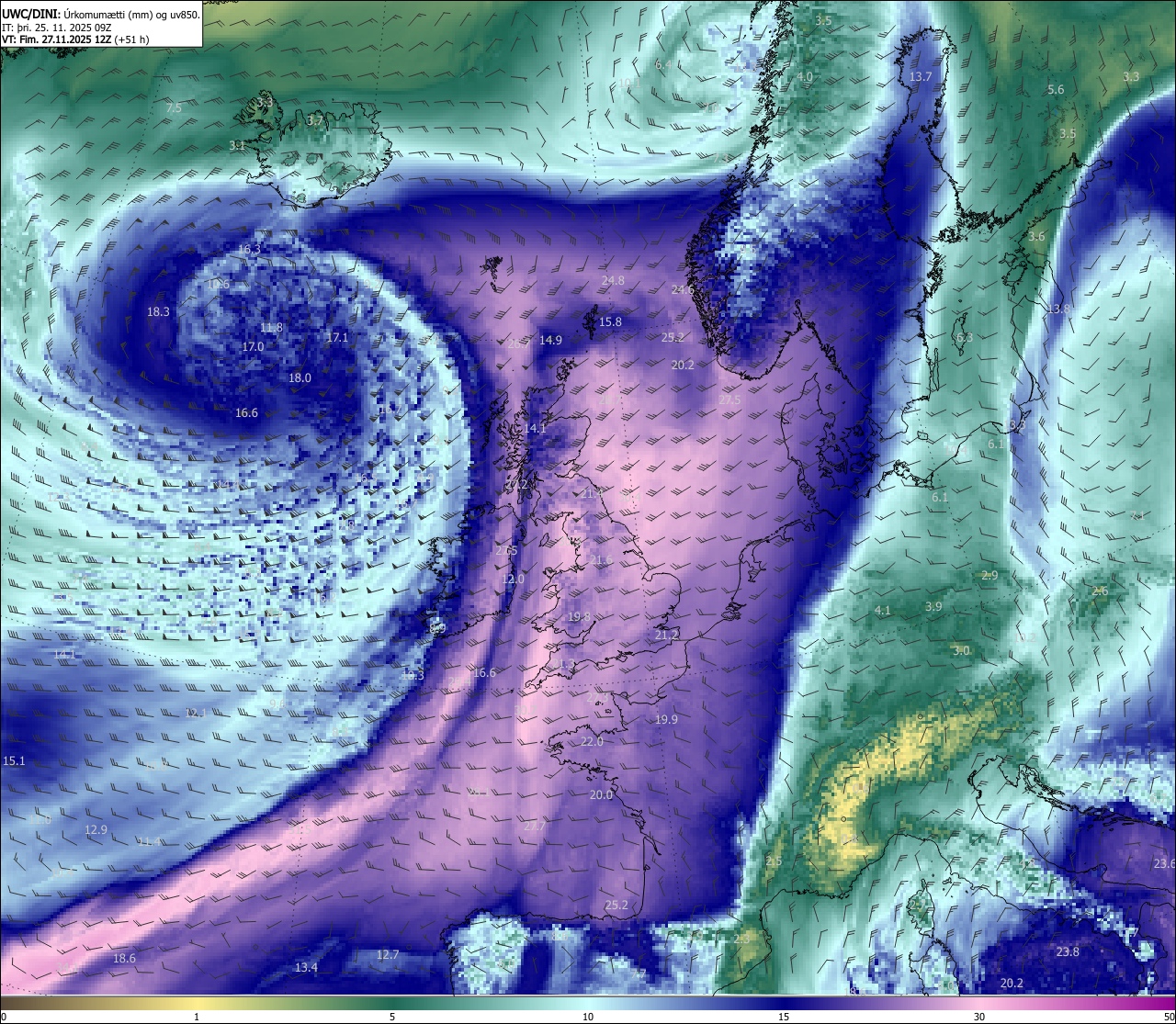Click the map value 7.5 west of Iceland
This screenshot has height=1024, width=1176.
[x=174, y=107]
